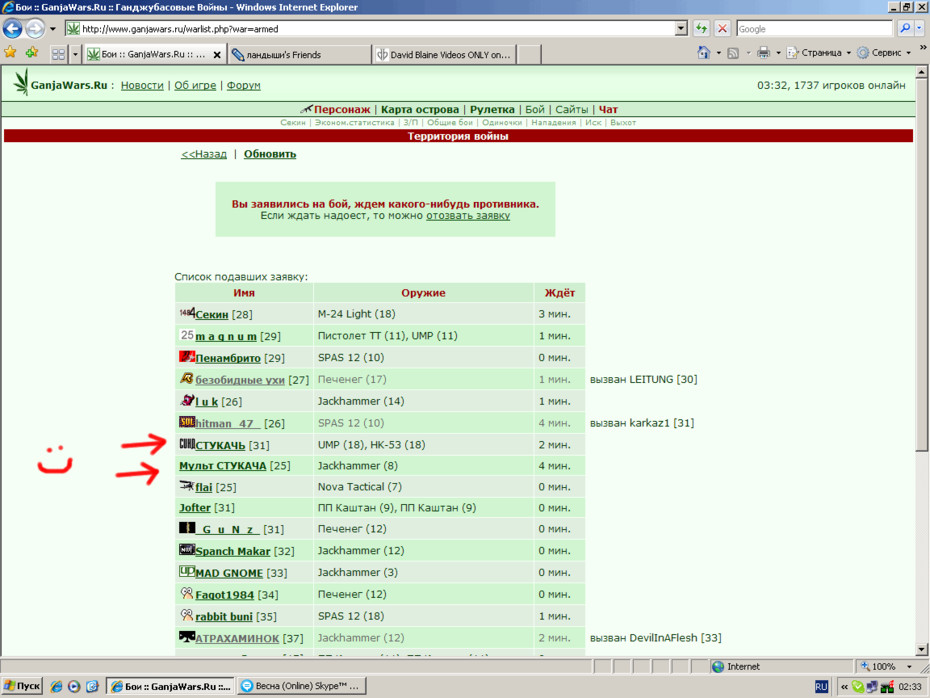
Task: Open the Об игре link
Action: [195, 85]
